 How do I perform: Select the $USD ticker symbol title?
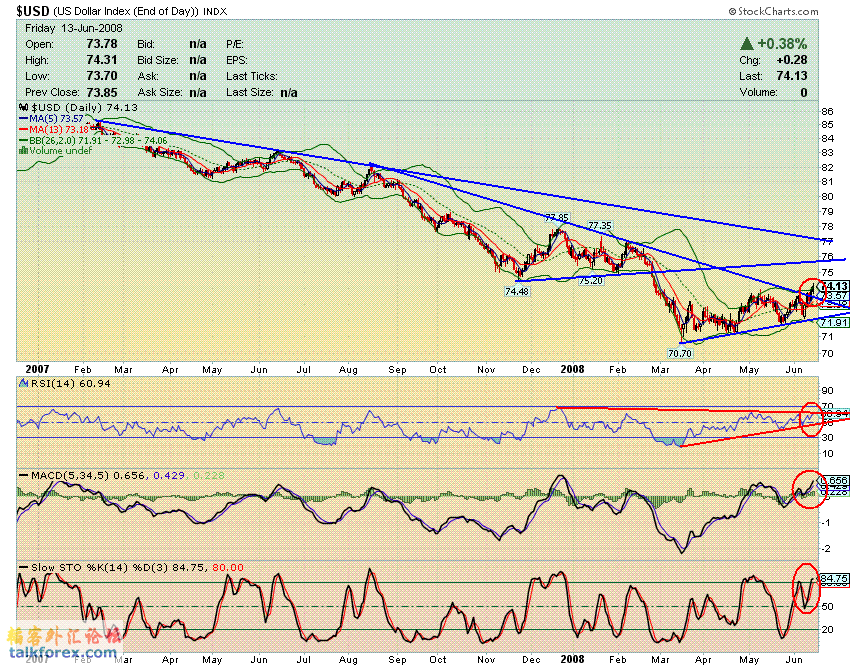pyautogui.click(x=33, y=11)
